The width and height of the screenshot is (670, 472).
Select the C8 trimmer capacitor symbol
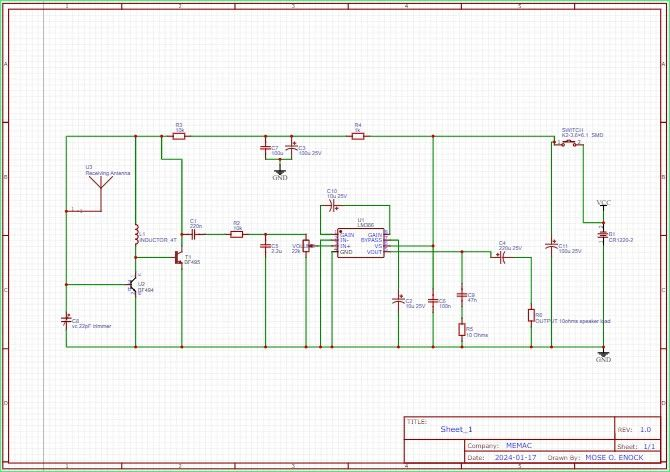66,320
